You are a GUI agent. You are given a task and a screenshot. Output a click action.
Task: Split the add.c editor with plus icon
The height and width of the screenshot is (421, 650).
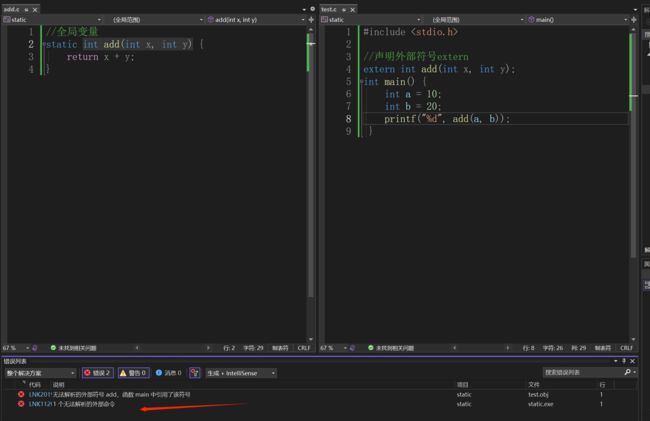311,19
